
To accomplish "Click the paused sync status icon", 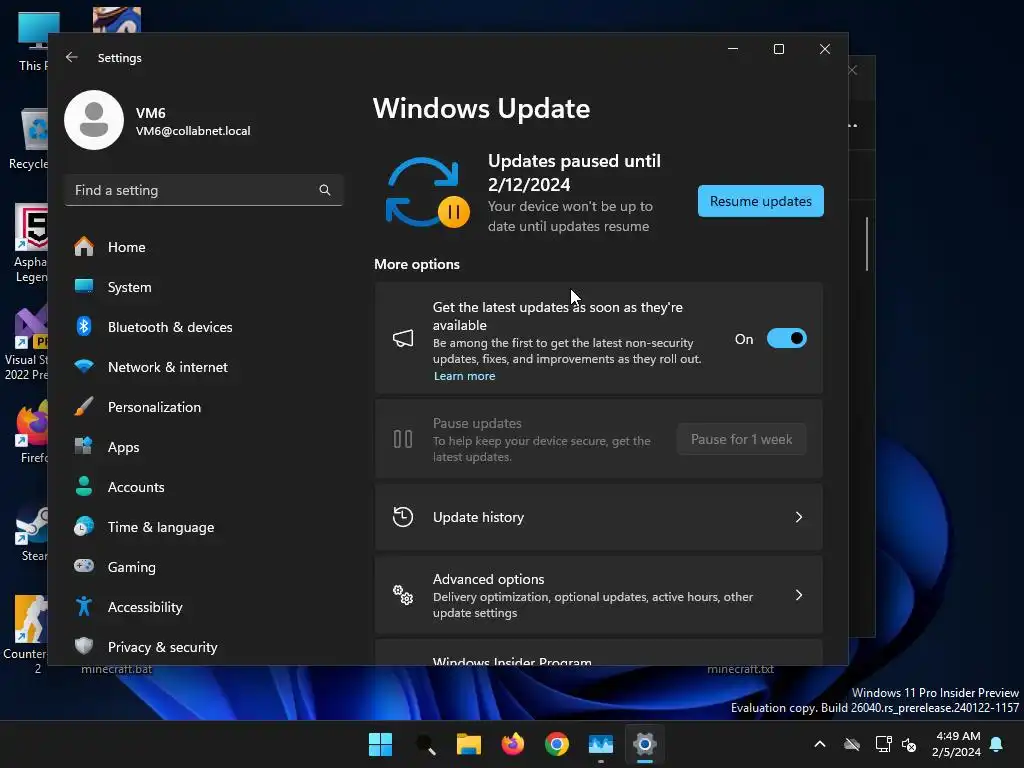I will [427, 193].
